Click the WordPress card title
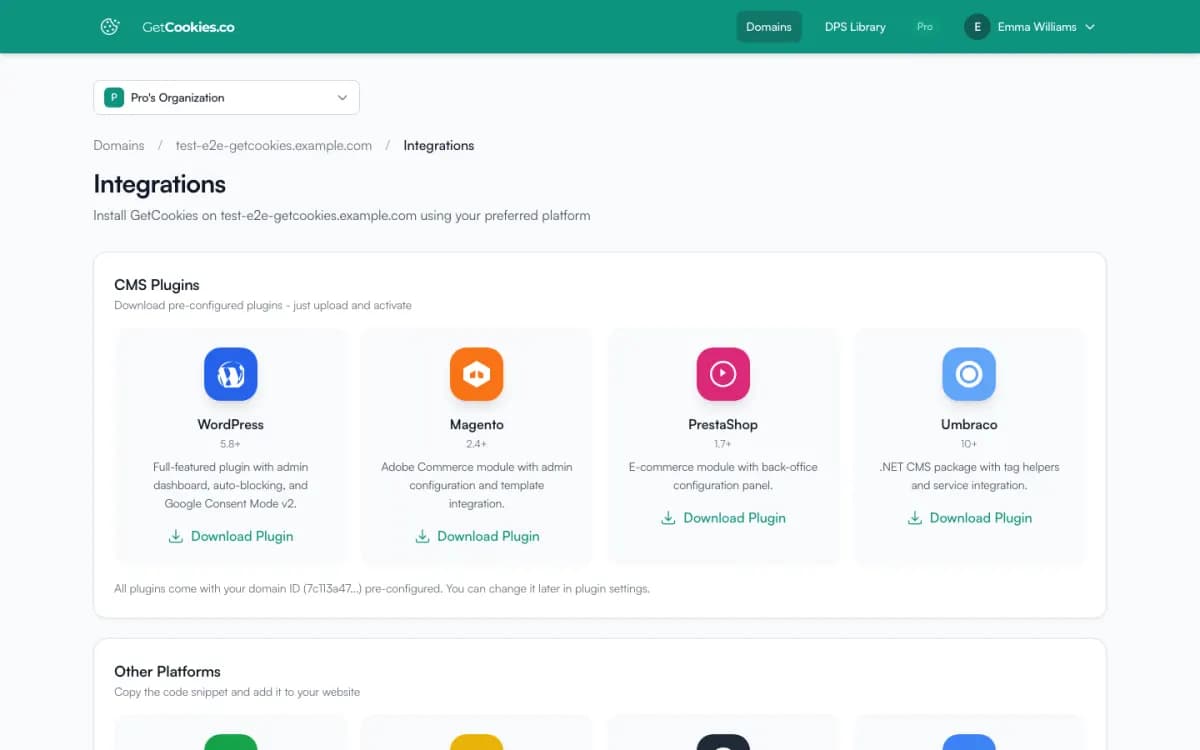 pyautogui.click(x=231, y=424)
